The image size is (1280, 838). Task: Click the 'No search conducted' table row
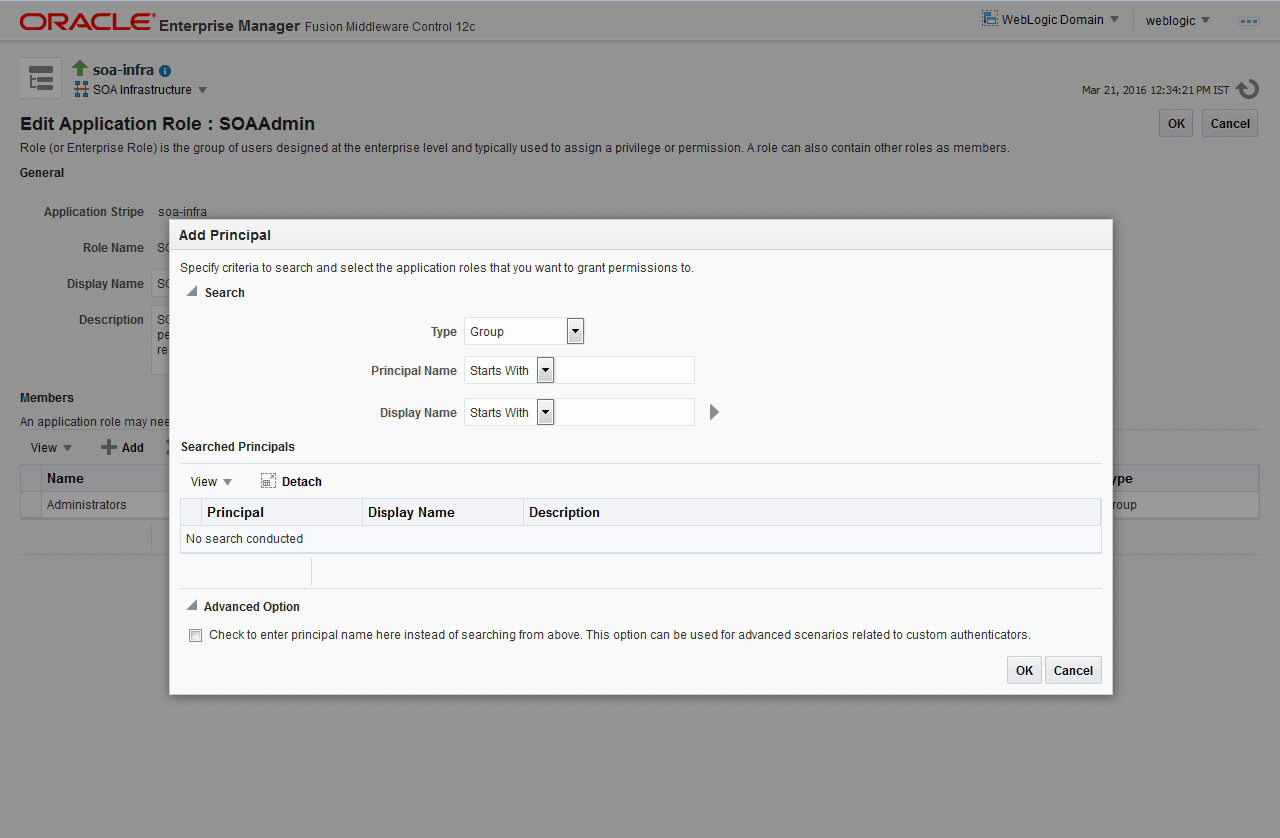(640, 539)
